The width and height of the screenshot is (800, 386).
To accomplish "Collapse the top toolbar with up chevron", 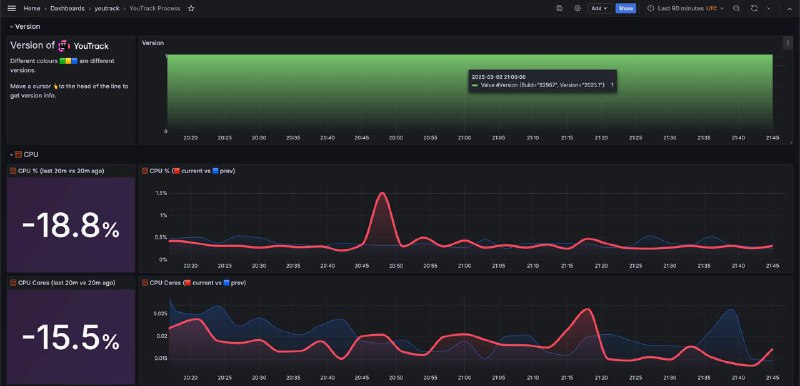I will click(790, 8).
